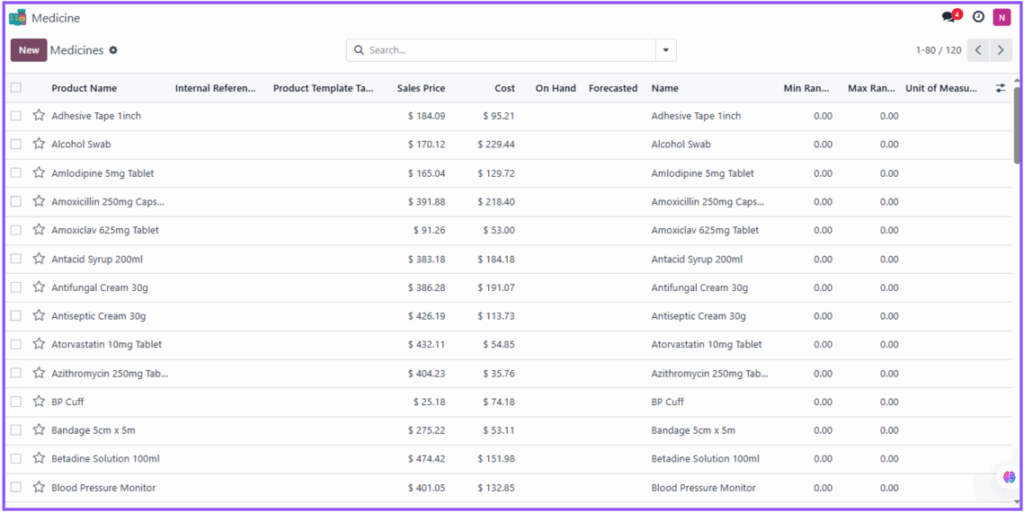Sort by Sales Price column header
This screenshot has width=1024, height=512.
421,88
